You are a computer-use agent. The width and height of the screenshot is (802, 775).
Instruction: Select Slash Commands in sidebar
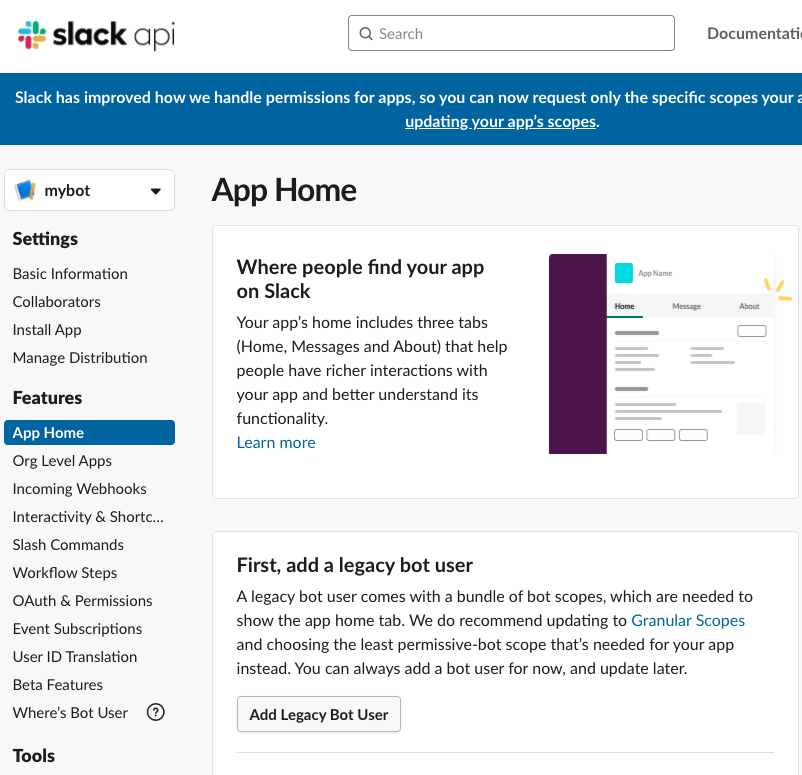68,545
